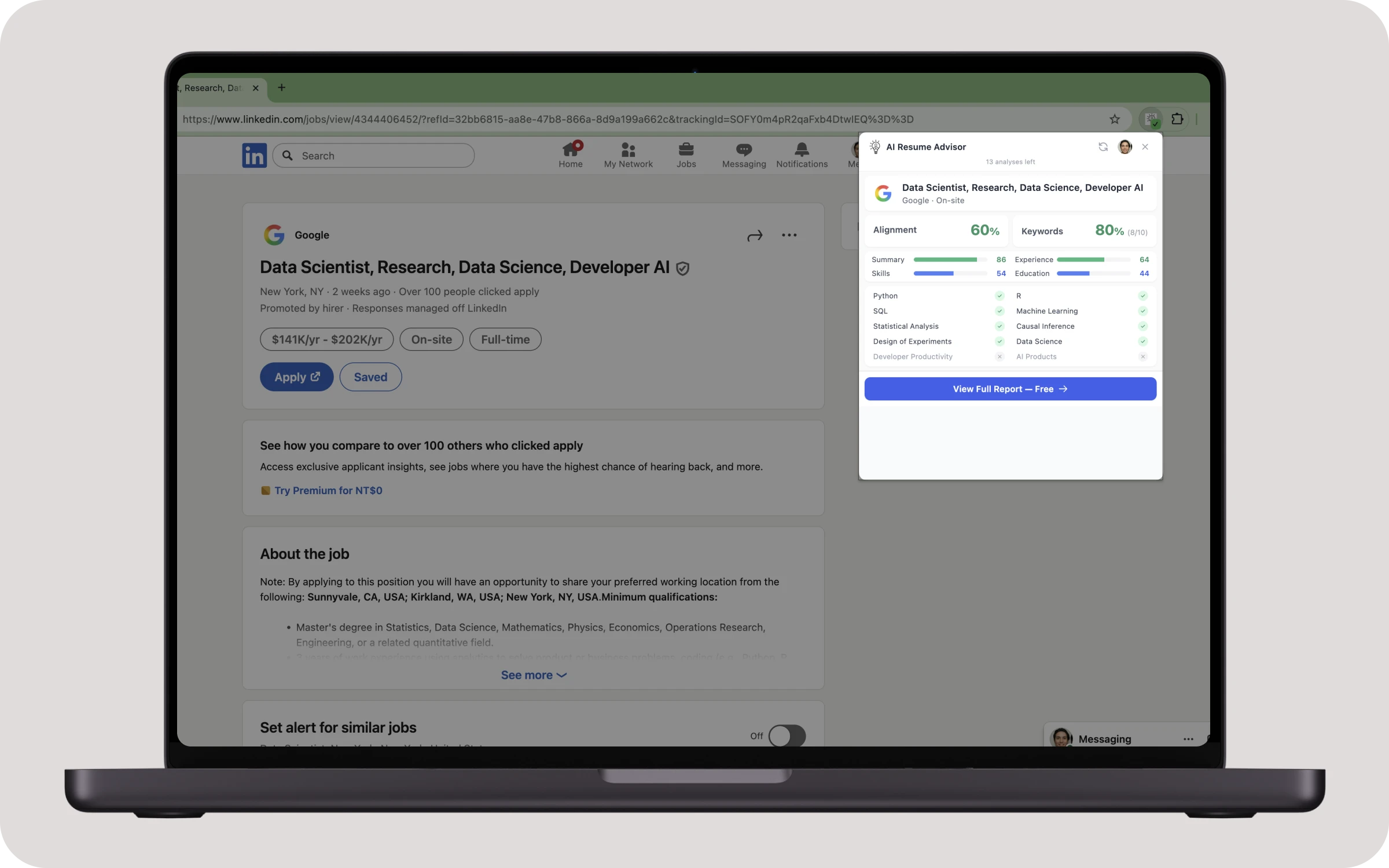The width and height of the screenshot is (1389, 868).
Task: Click the checkmark next to Python keyword
Action: click(999, 295)
